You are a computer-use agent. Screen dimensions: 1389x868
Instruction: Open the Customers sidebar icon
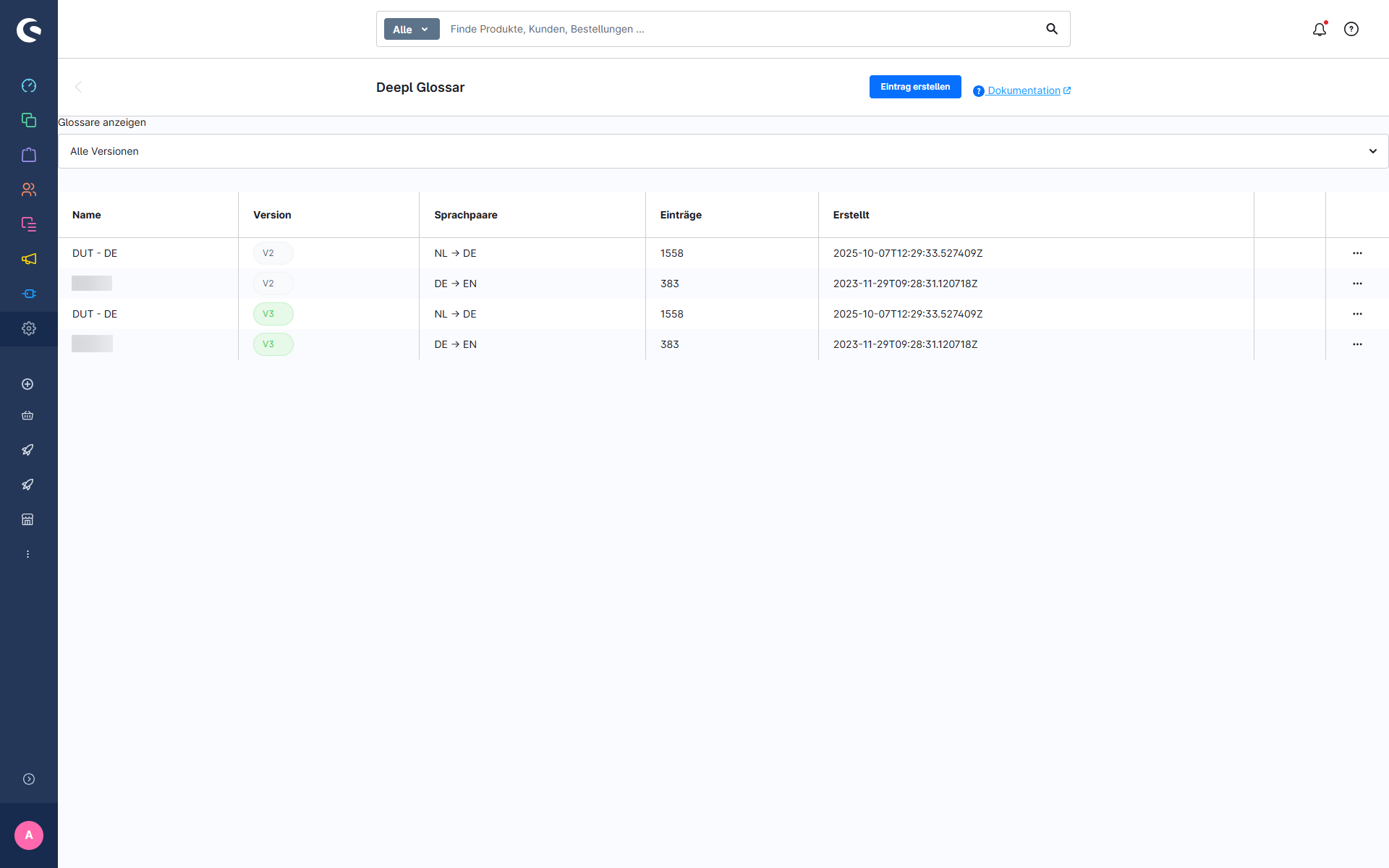pos(29,190)
